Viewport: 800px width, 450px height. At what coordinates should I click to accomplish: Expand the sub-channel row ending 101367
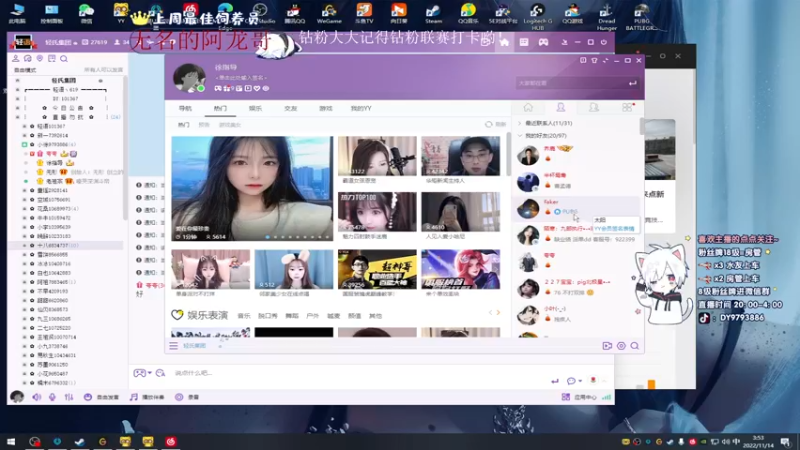point(24,126)
